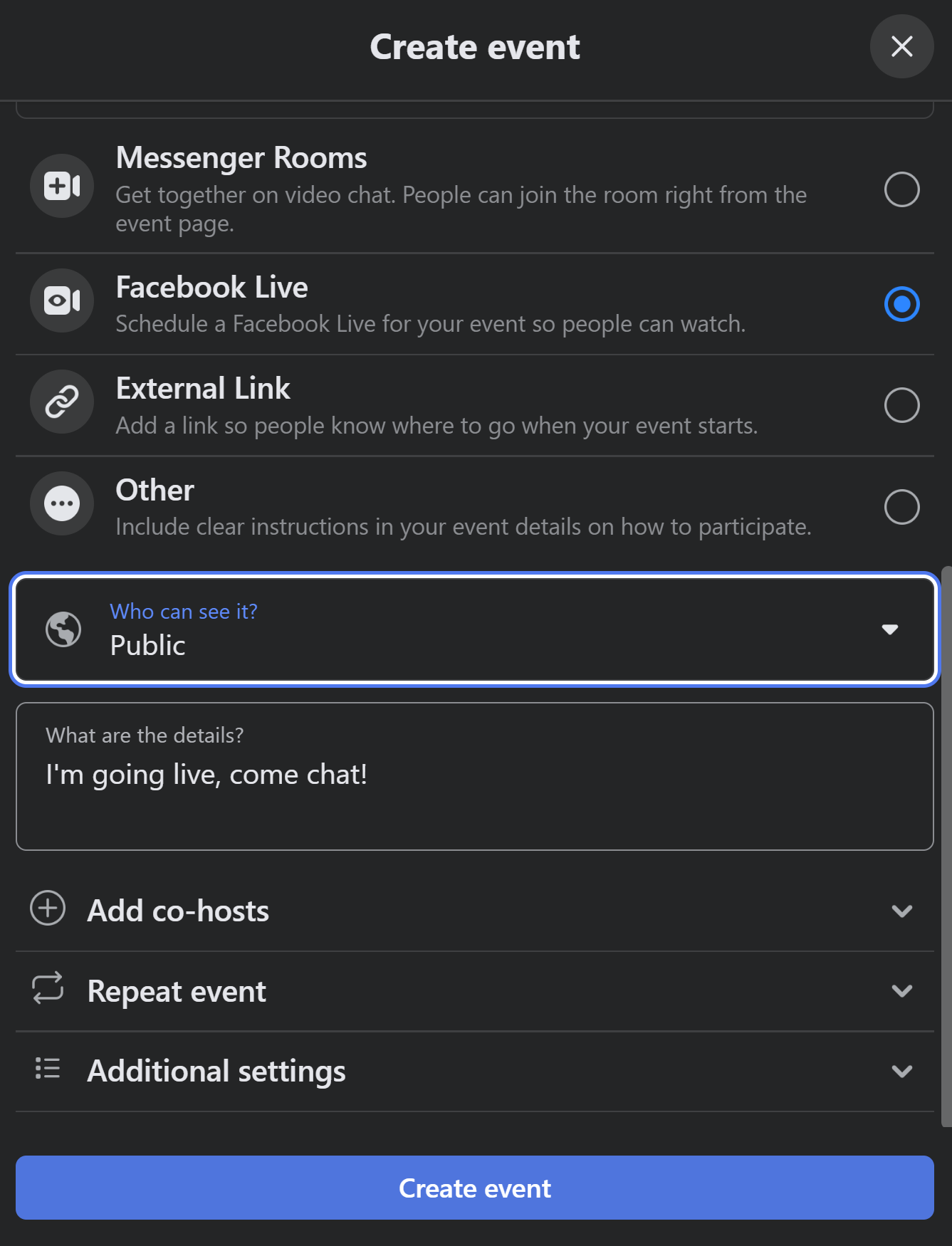Click the blue Create event button
The width and height of the screenshot is (952, 1246).
click(475, 1188)
